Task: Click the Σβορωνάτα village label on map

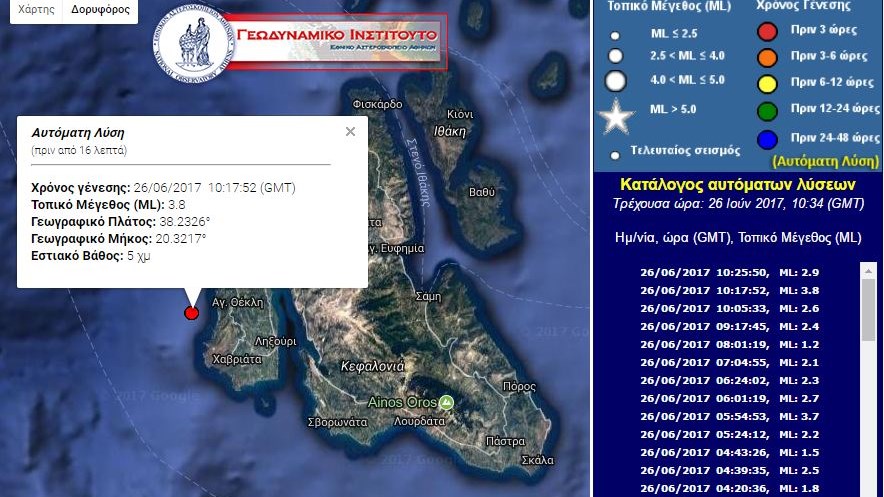Action: coord(337,422)
